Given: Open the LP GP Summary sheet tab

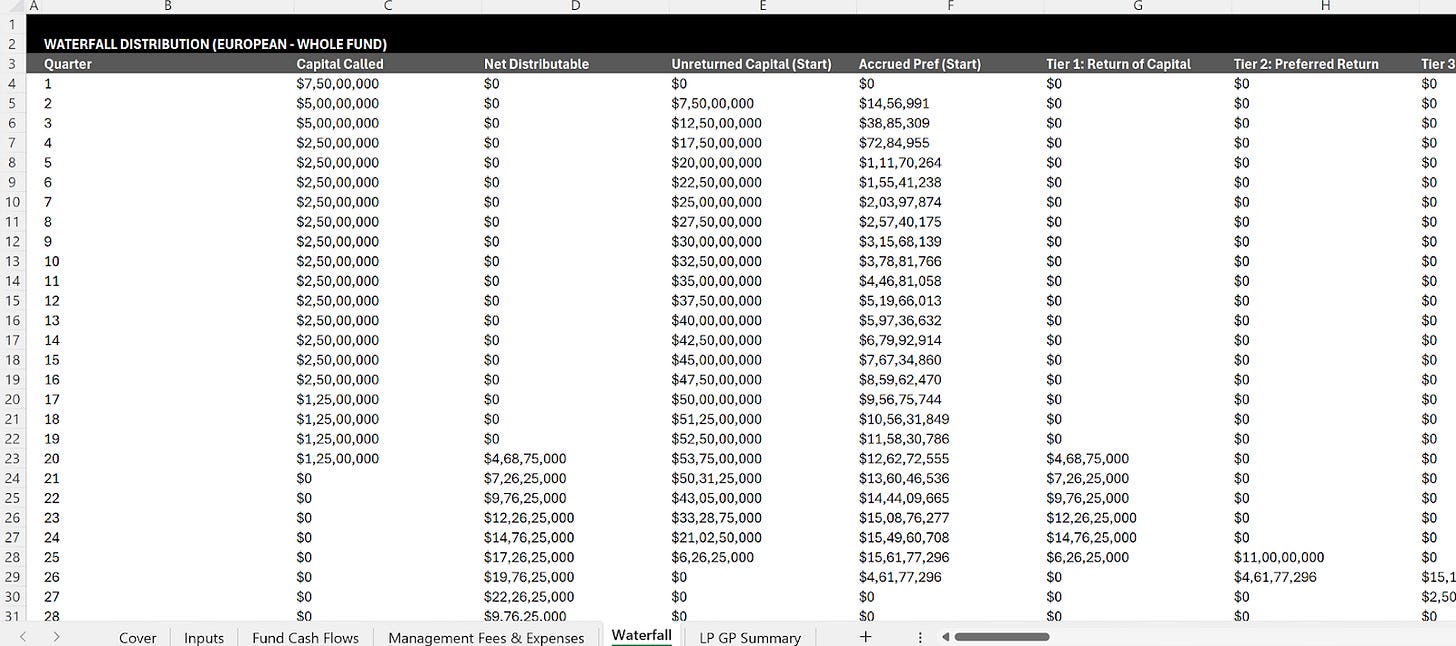Looking at the screenshot, I should pyautogui.click(x=750, y=637).
